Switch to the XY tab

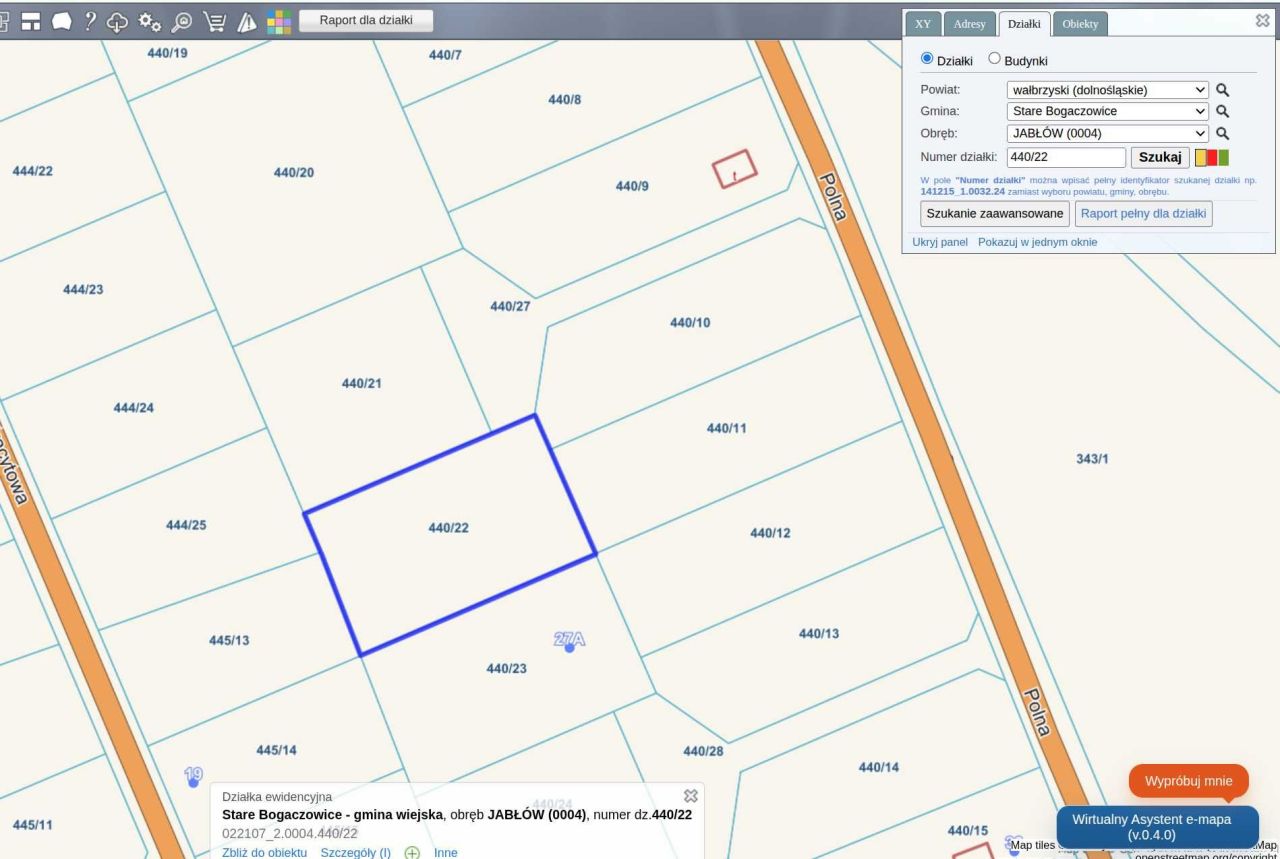click(x=923, y=25)
